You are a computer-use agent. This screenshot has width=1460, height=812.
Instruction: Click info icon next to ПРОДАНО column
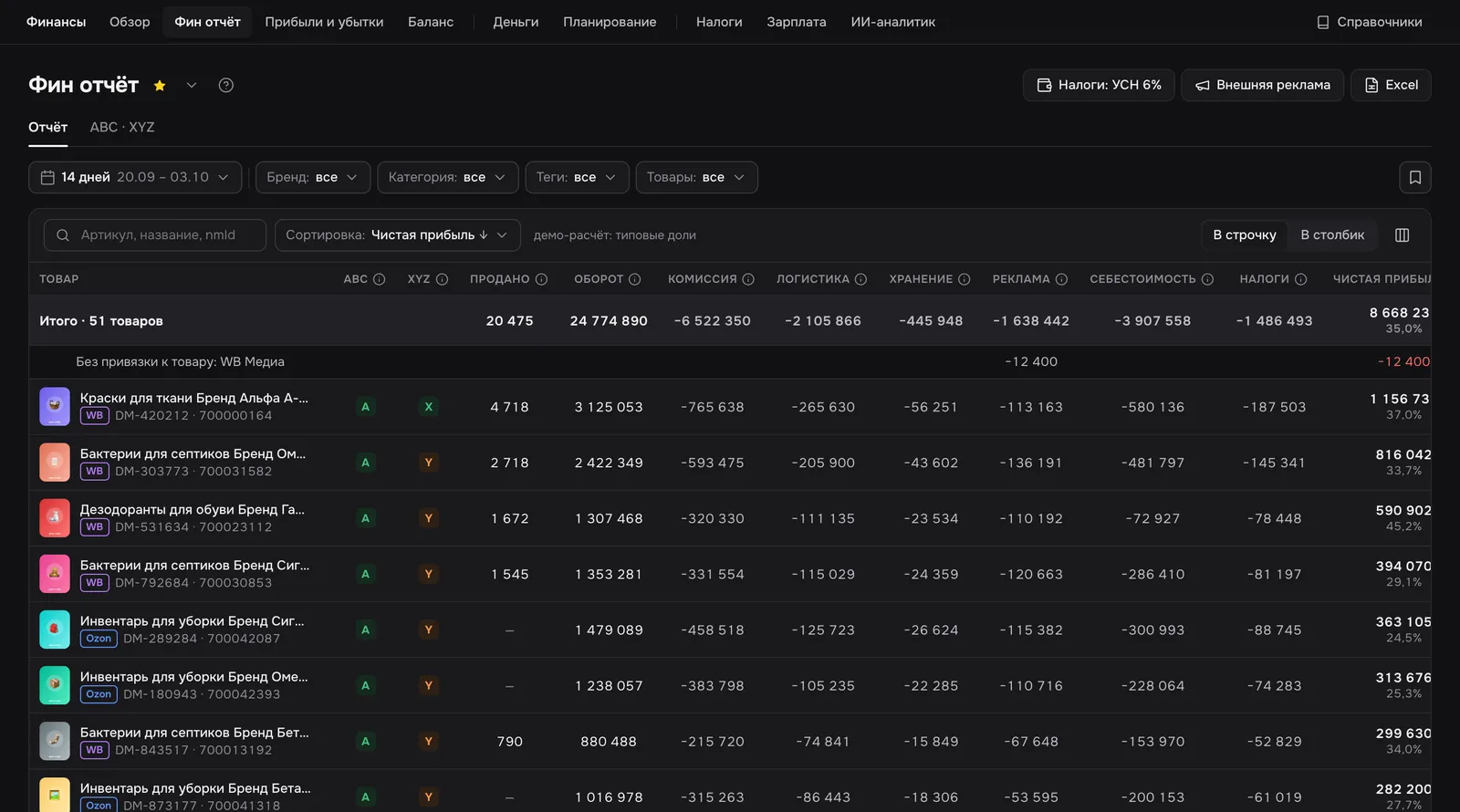(x=541, y=279)
